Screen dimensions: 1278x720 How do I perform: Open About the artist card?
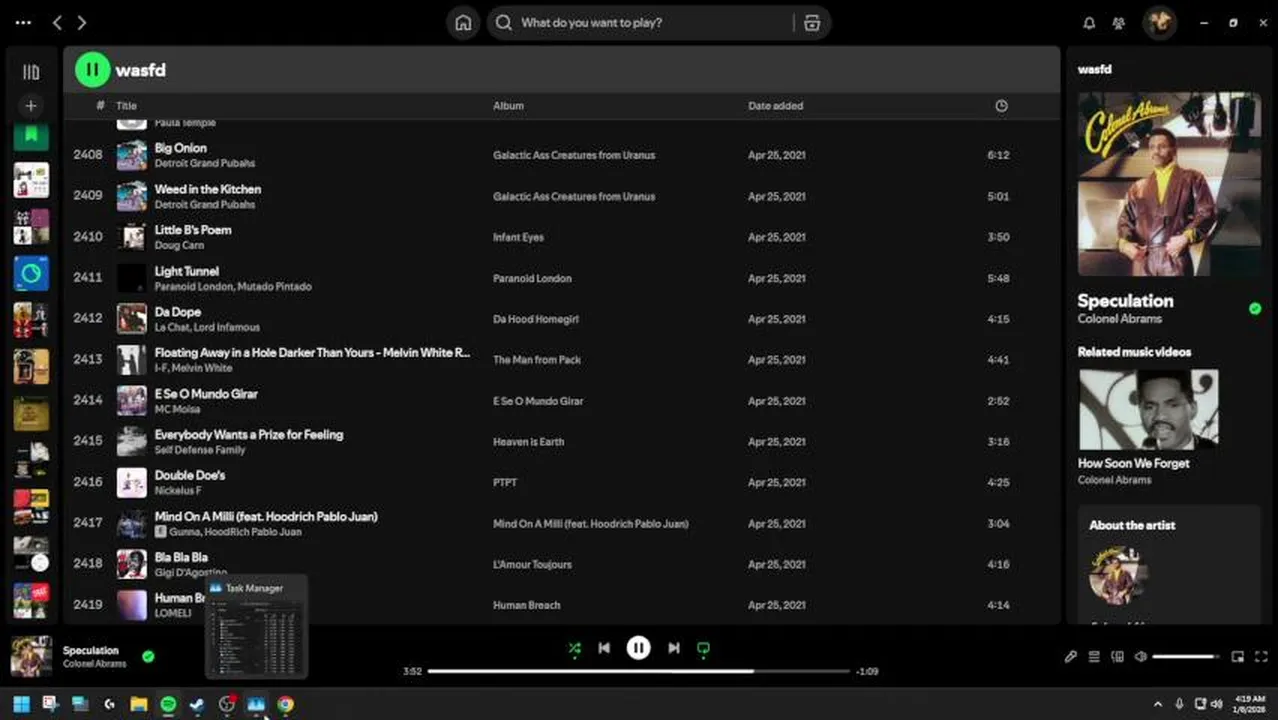click(1169, 565)
